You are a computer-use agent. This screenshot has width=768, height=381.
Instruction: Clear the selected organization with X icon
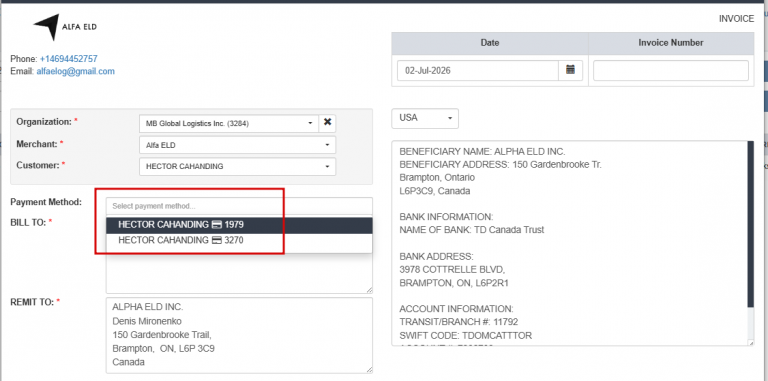(327, 123)
